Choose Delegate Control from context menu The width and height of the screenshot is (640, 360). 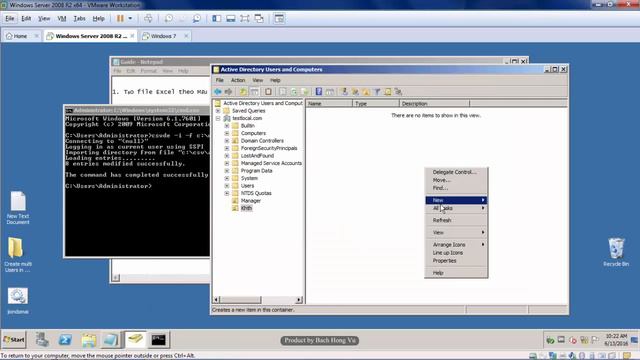click(456, 172)
